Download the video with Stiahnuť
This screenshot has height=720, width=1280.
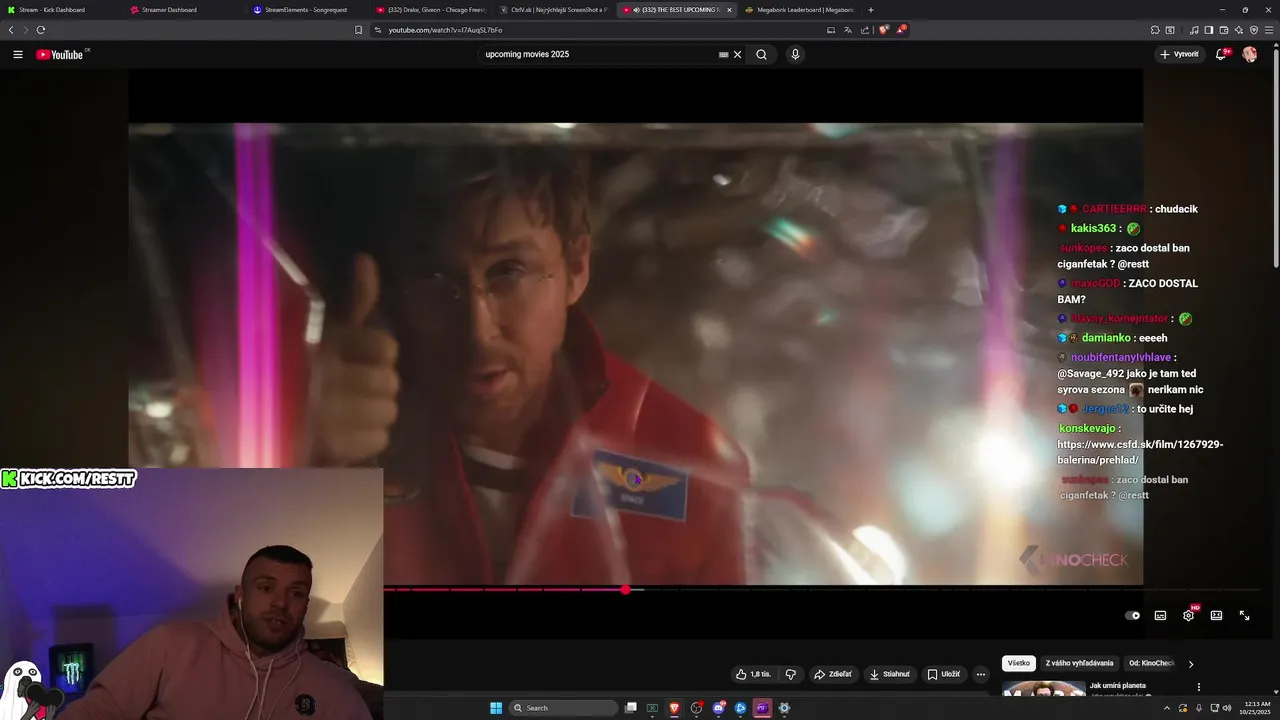coord(889,674)
